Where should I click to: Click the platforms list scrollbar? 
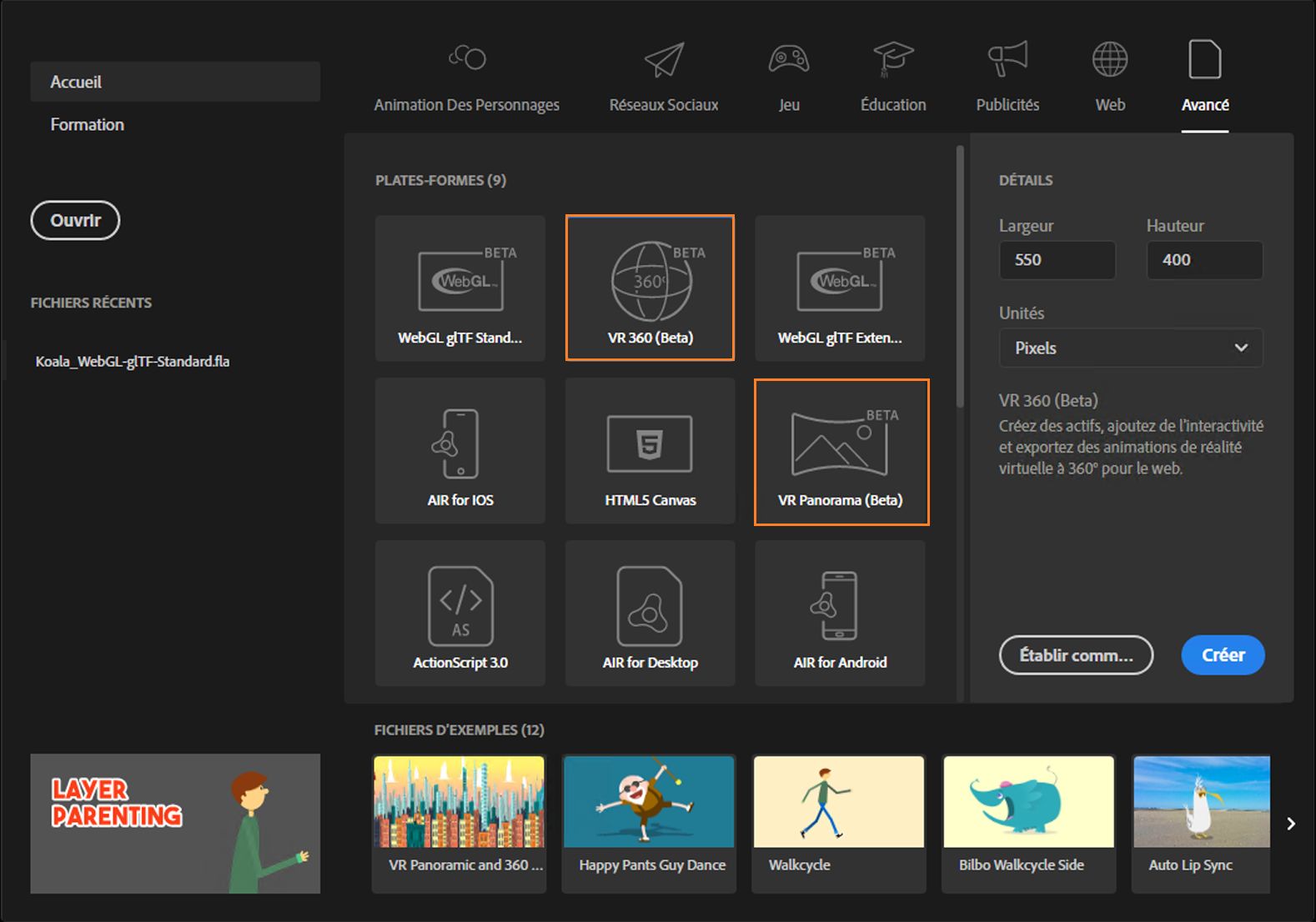point(960,276)
